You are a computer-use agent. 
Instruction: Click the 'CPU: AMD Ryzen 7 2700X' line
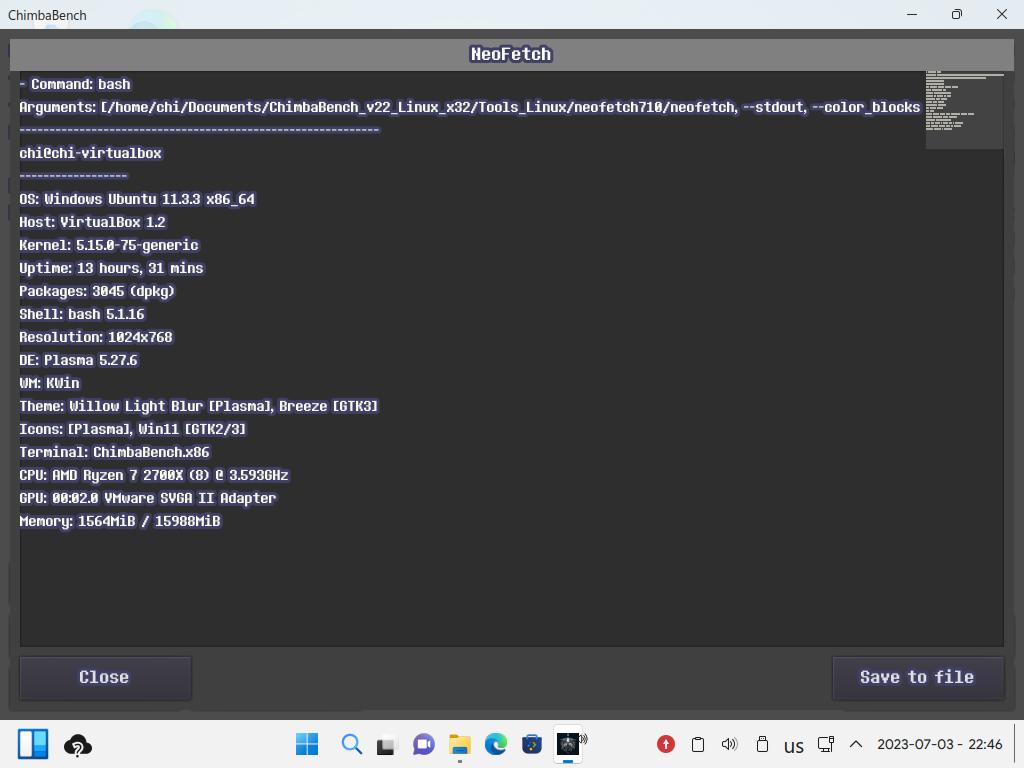click(x=153, y=475)
